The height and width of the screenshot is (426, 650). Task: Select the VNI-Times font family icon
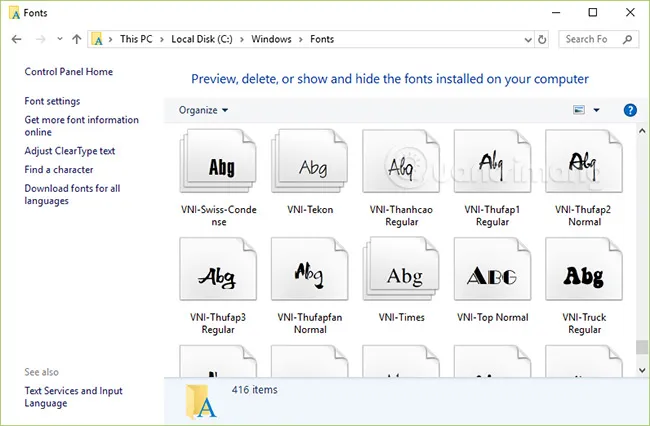(401, 269)
